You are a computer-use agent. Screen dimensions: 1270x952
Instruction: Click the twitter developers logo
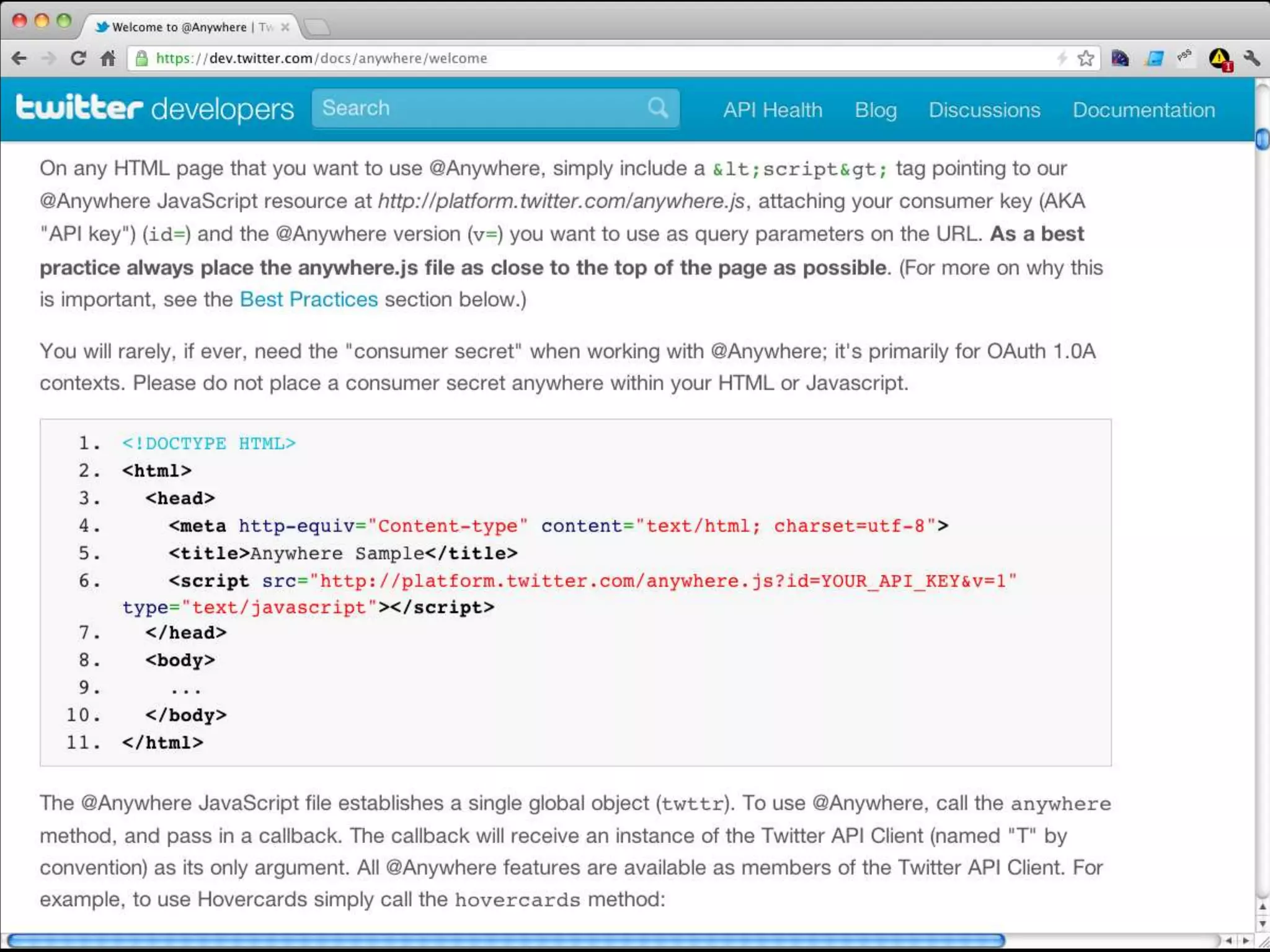tap(154, 108)
